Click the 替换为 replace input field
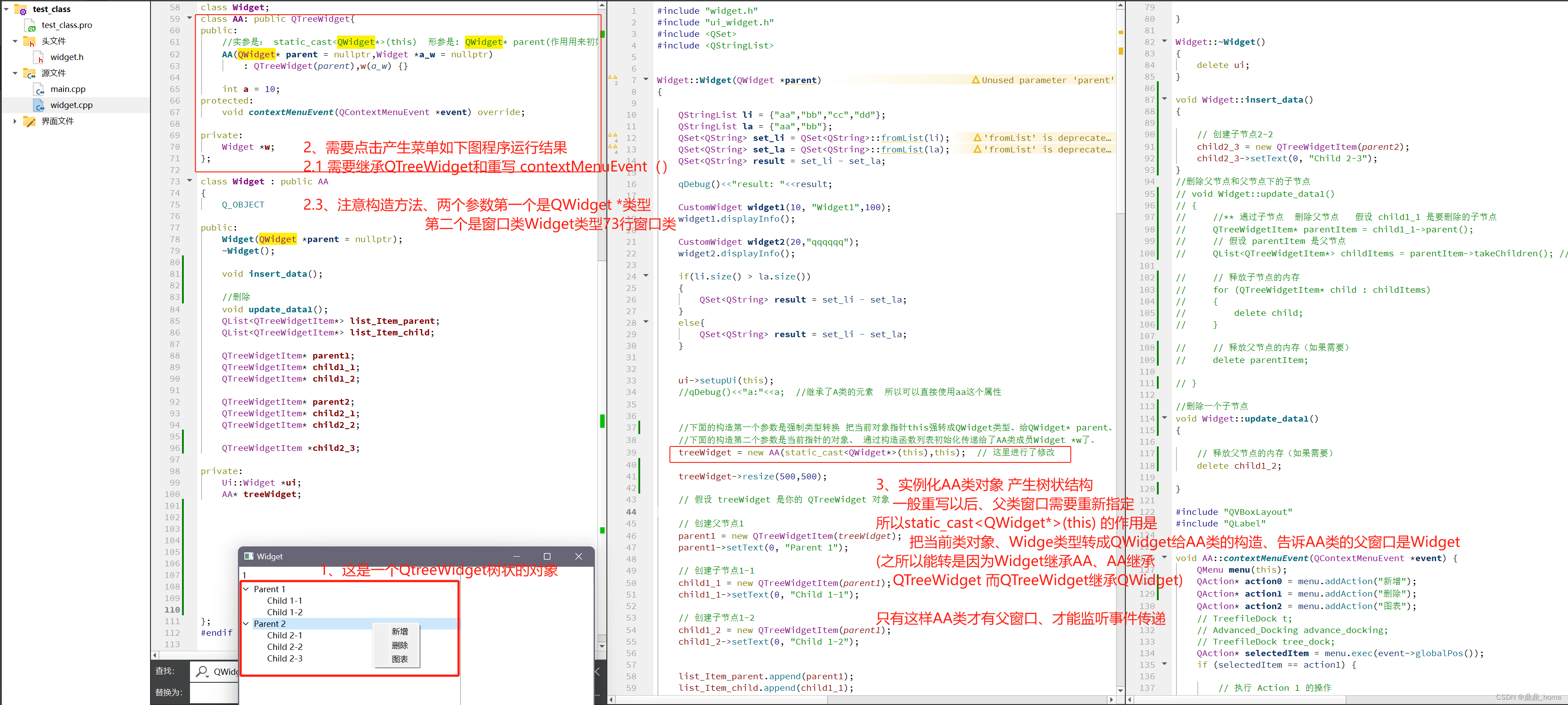Image resolution: width=1568 pixels, height=705 pixels. (213, 692)
